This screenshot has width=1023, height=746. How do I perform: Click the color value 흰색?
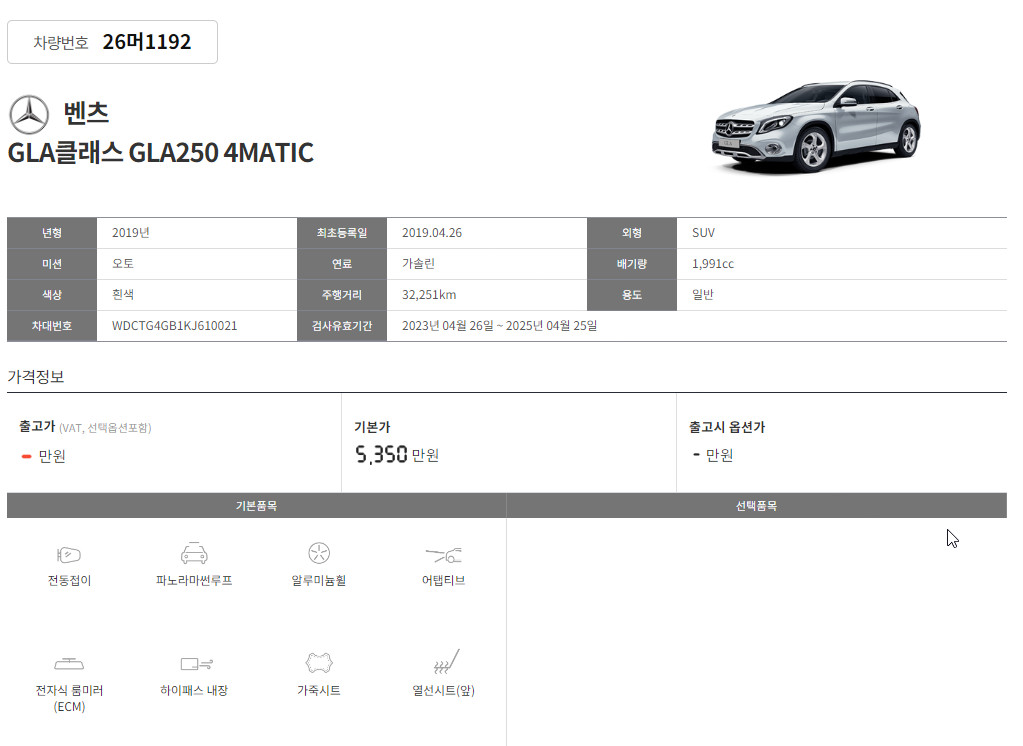coord(123,294)
